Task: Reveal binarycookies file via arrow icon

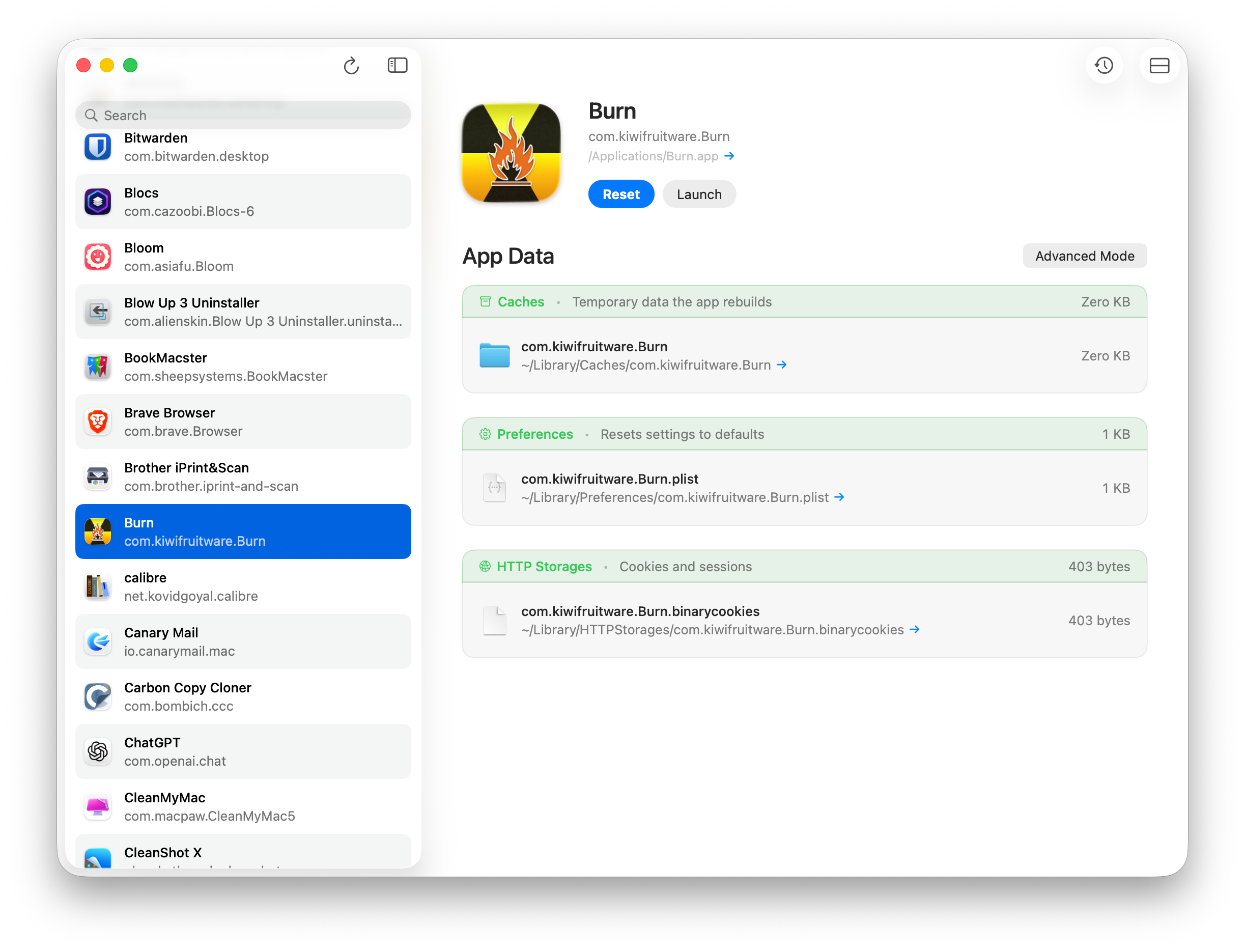Action: coord(914,630)
